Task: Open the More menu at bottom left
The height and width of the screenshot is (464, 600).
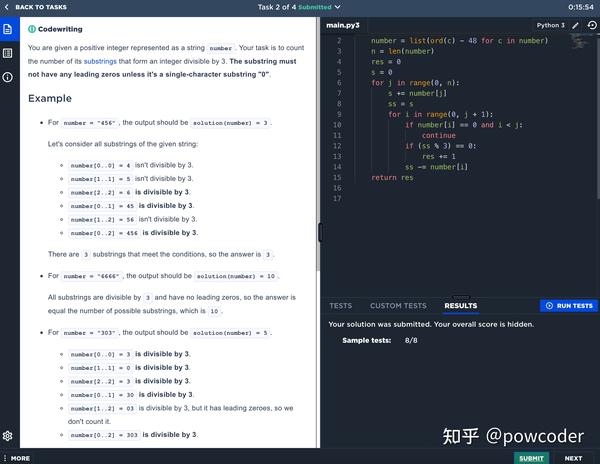Action: click(16, 458)
